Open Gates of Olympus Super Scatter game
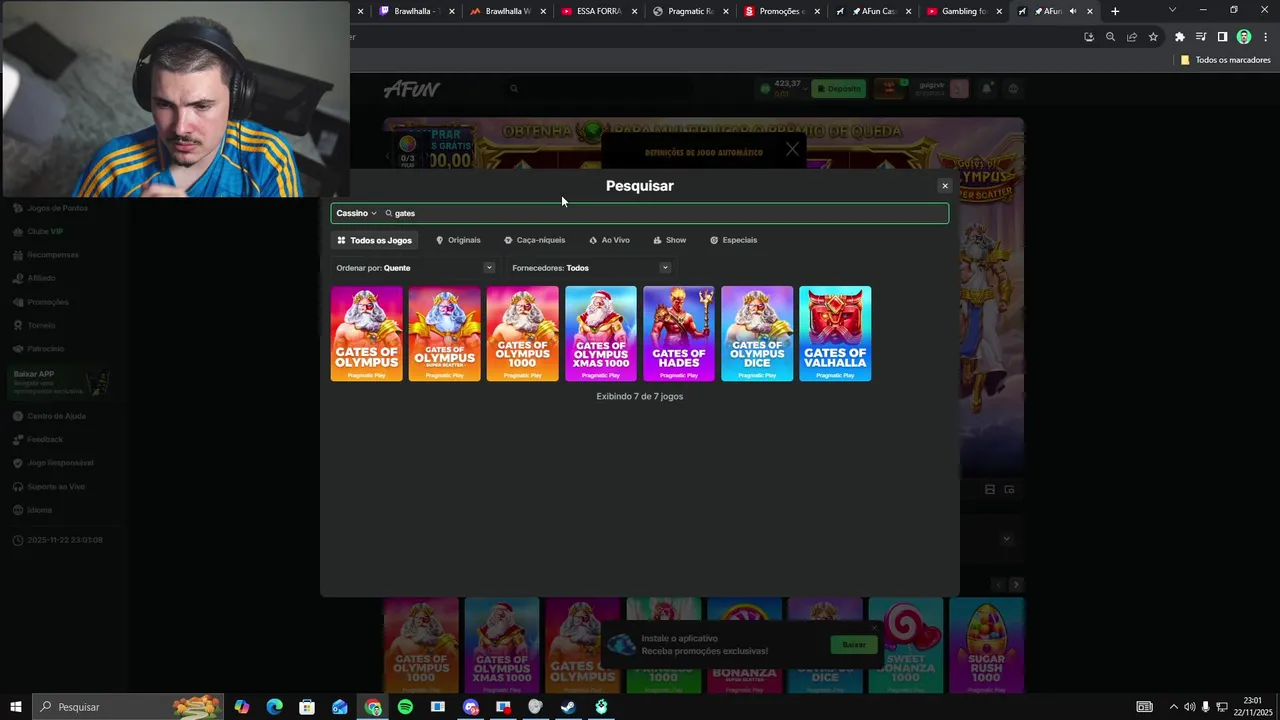 (x=445, y=334)
